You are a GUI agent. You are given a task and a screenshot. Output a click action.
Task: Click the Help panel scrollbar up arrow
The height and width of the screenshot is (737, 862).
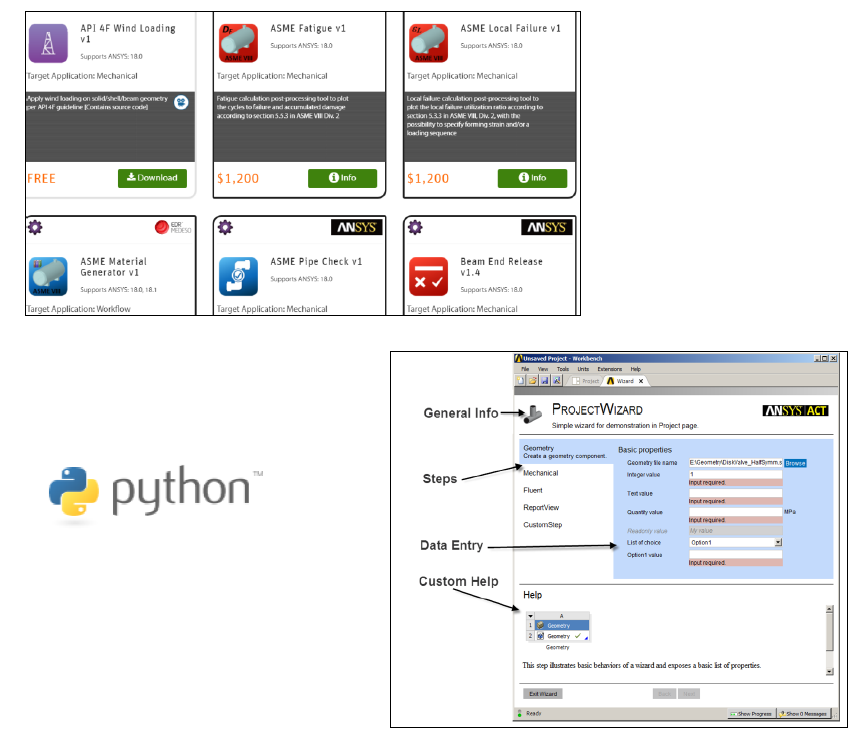830,609
